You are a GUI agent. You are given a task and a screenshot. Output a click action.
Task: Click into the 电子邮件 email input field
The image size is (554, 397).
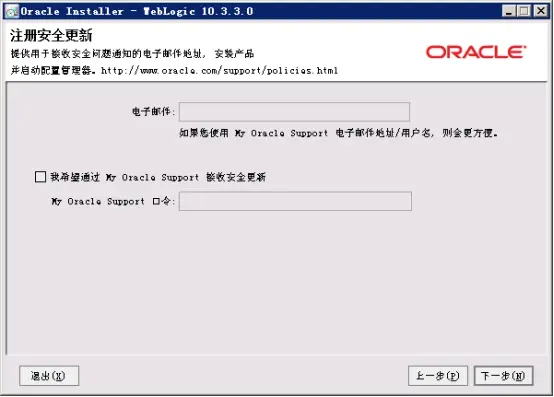click(x=294, y=112)
